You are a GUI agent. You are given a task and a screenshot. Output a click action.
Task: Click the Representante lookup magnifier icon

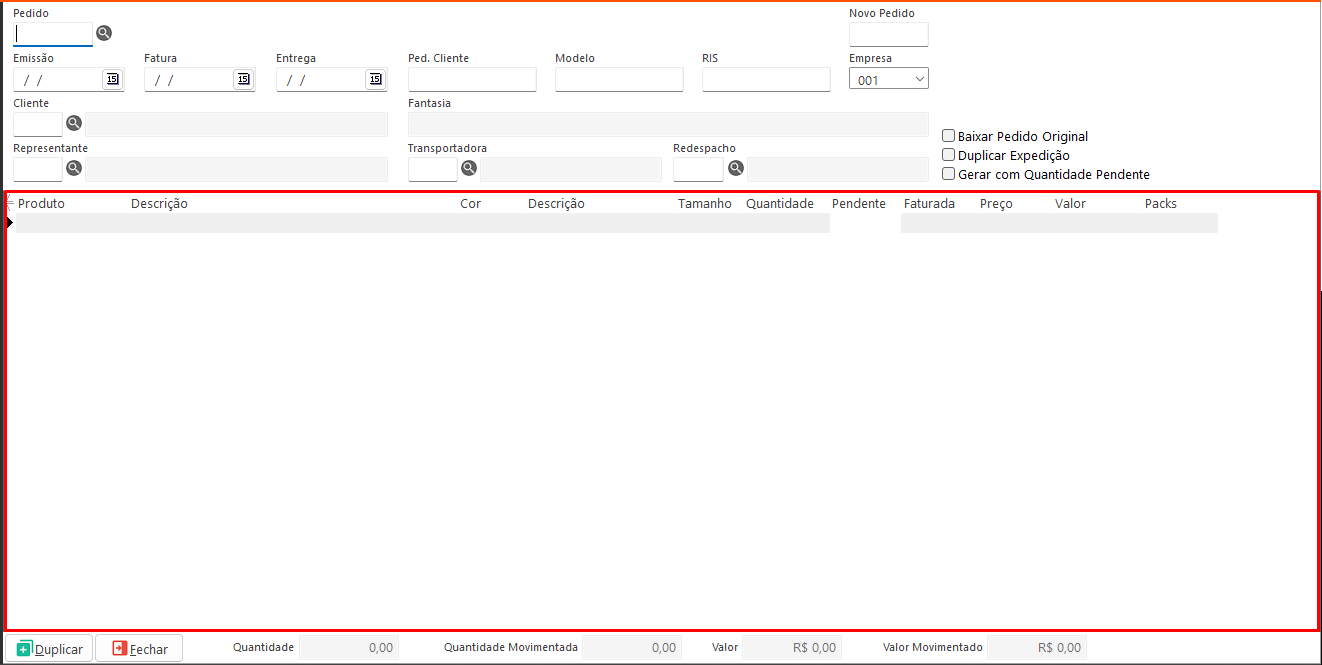[74, 169]
